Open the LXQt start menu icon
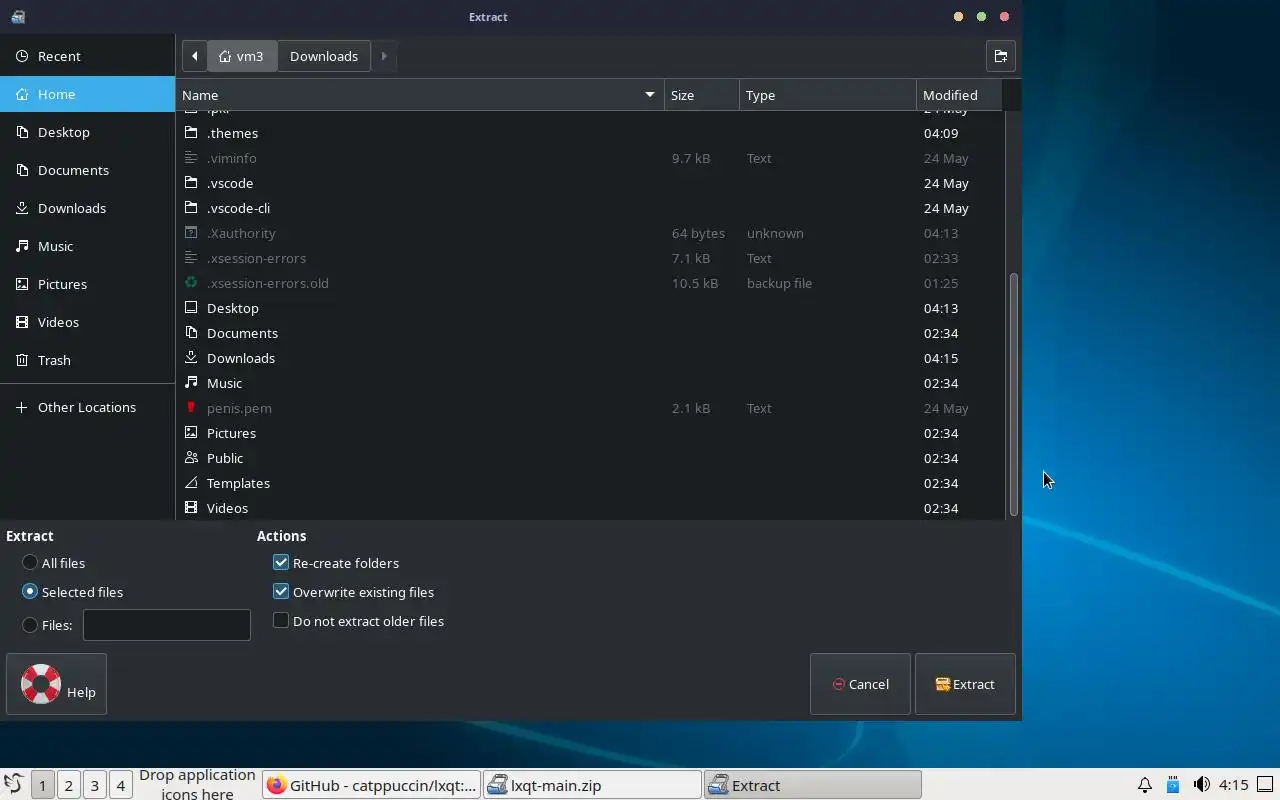The image size is (1280, 800). pyautogui.click(x=13, y=785)
